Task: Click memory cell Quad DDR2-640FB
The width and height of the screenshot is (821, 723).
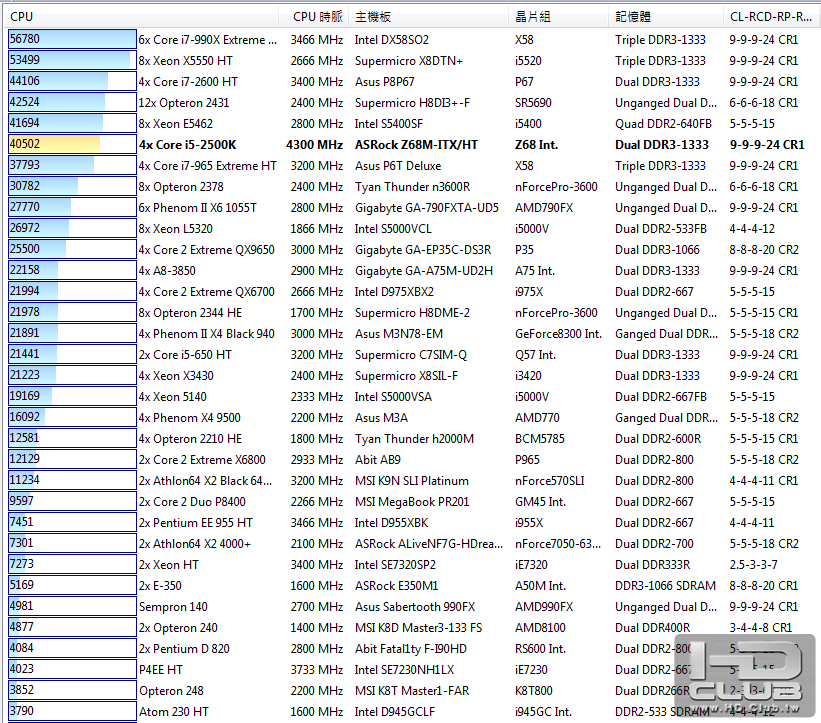Action: click(x=663, y=124)
